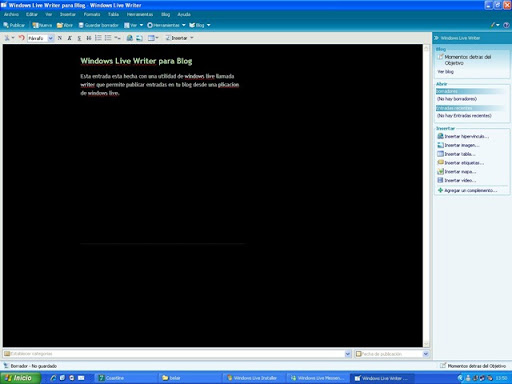512x384 pixels.
Task: Open the Insertar dropdown in formatting toolbar
Action: 179,38
